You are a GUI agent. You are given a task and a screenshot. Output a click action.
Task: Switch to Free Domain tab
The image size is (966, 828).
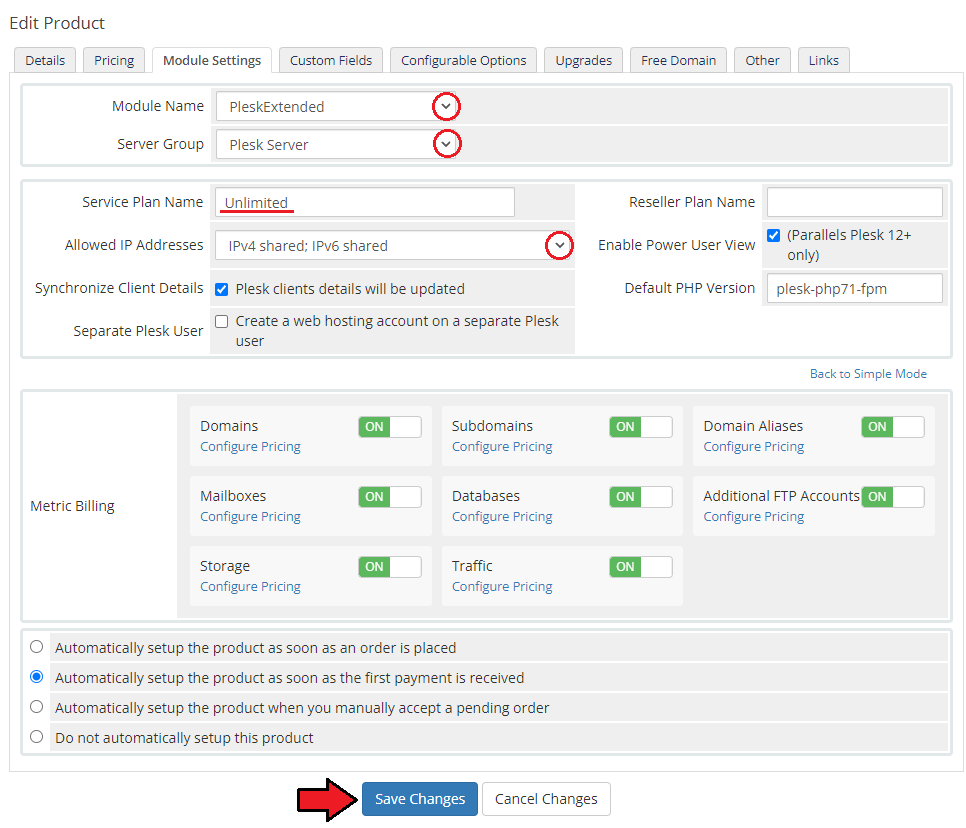point(678,60)
